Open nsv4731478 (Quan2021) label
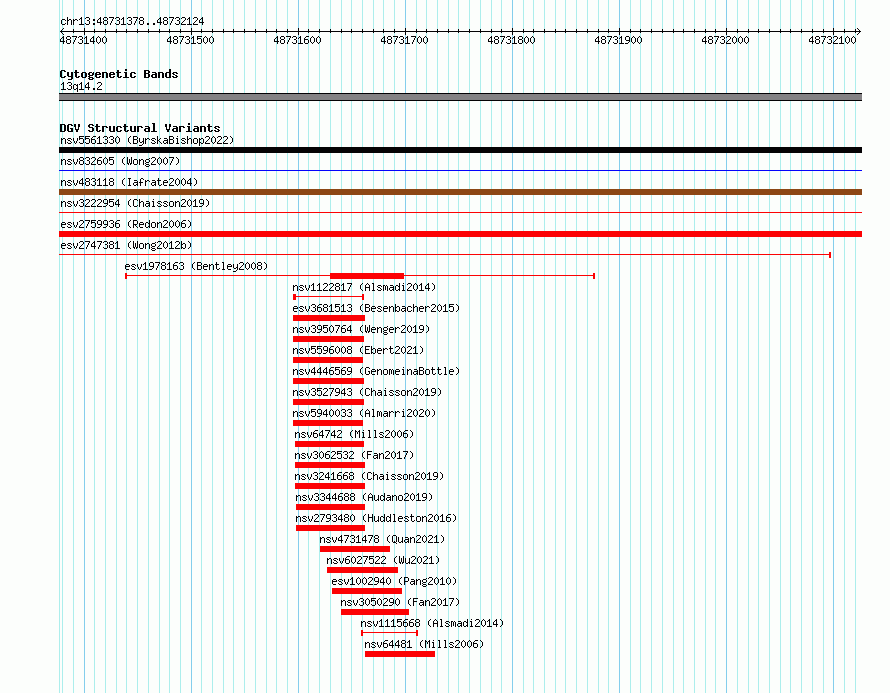Viewport: 890px width, 693px height. 382,539
